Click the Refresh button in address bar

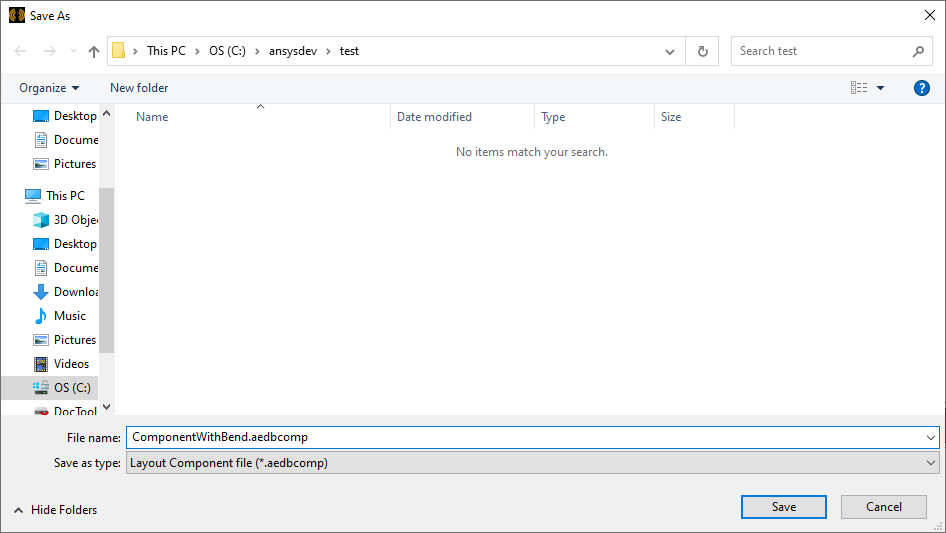[x=703, y=51]
